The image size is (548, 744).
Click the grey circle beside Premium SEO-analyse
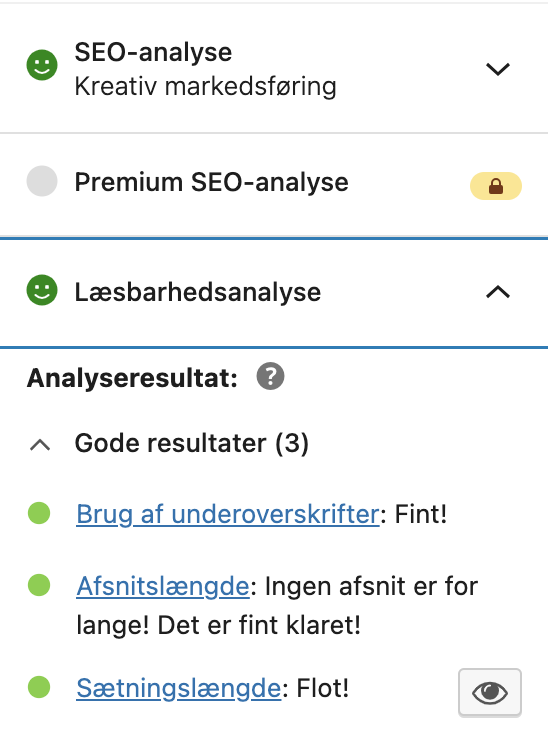tap(42, 181)
